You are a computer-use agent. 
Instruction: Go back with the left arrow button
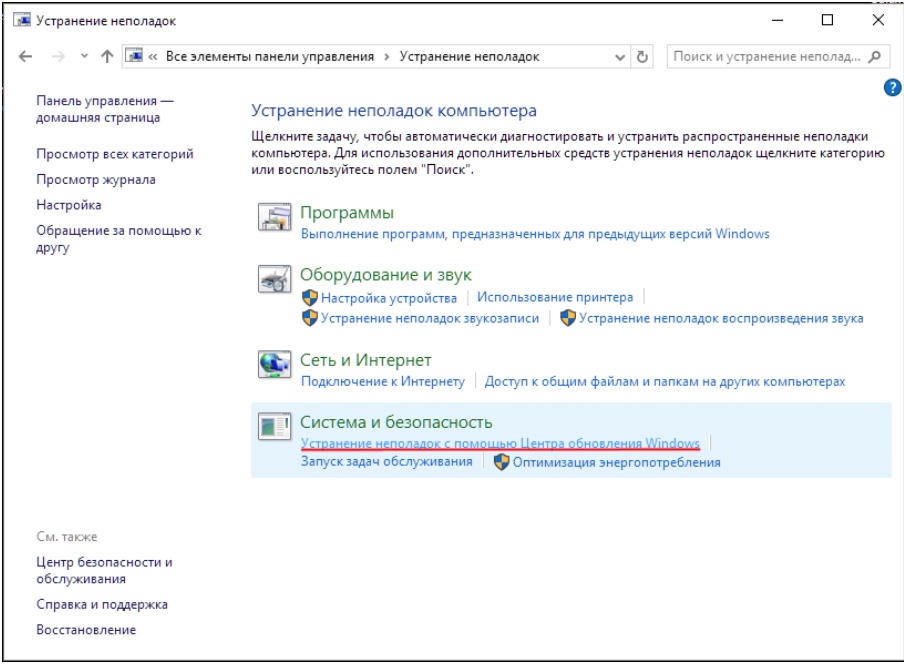25,57
